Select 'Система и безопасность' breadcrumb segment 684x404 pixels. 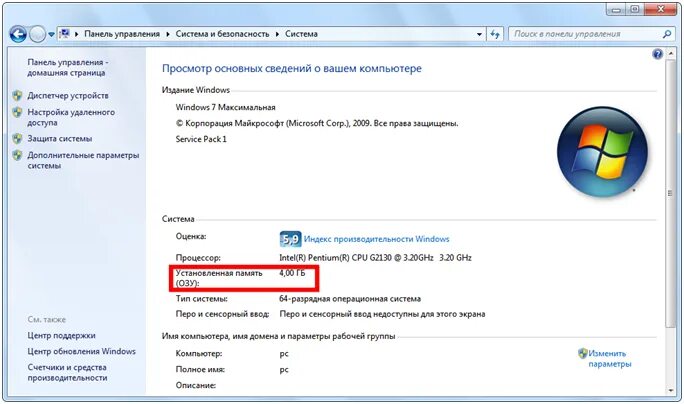[x=222, y=34]
